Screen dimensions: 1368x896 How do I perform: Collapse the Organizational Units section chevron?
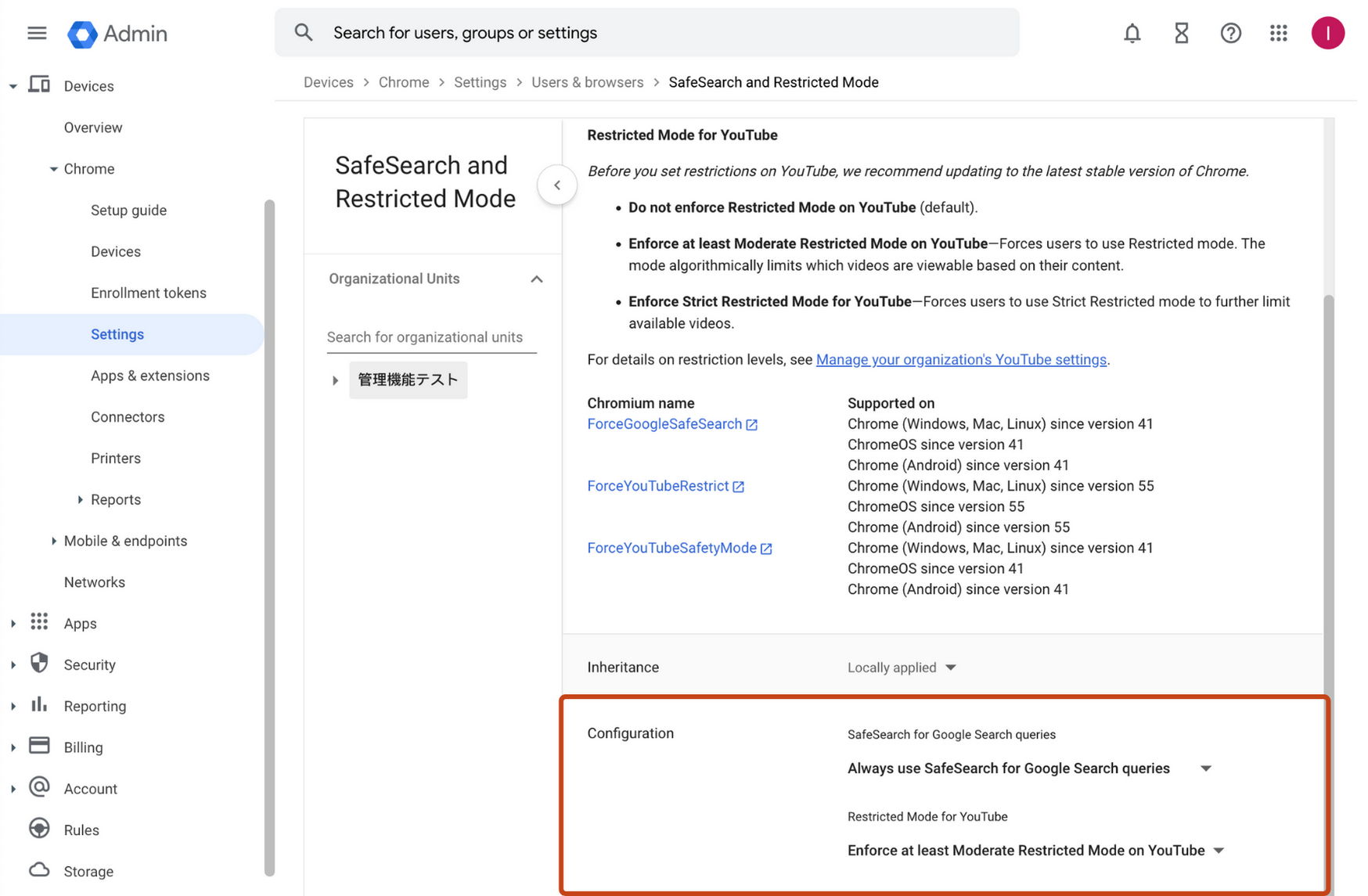537,279
